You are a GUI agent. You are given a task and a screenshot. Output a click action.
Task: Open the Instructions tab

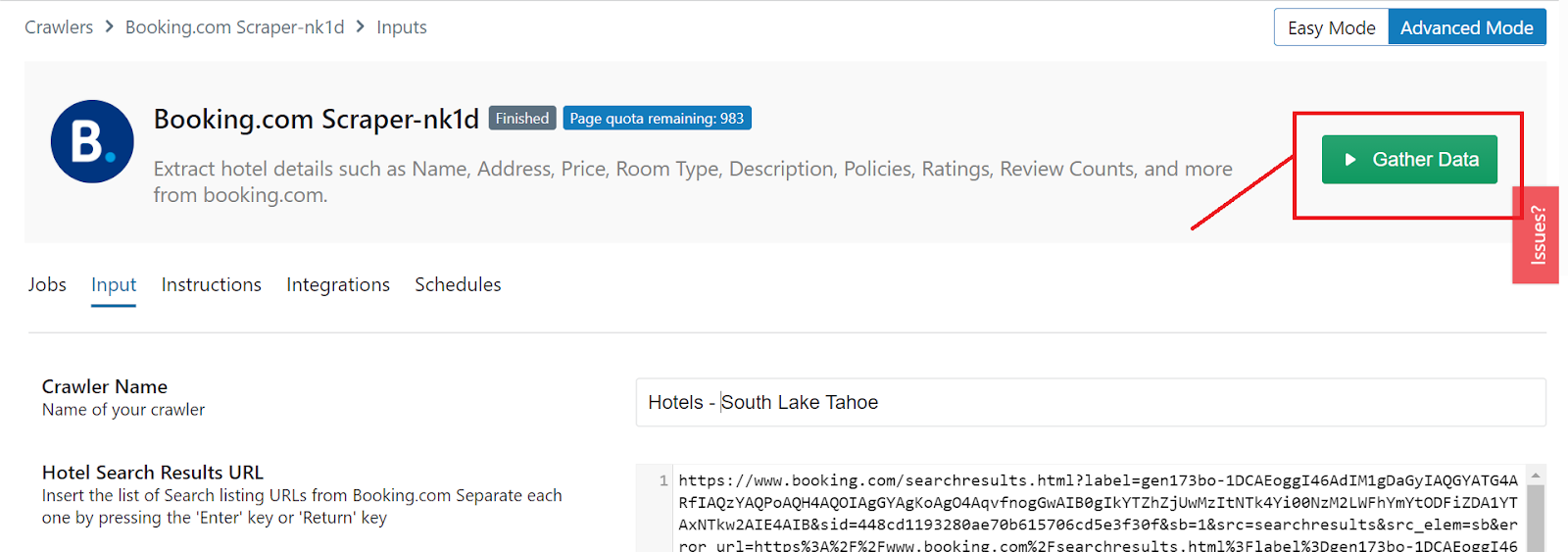pos(212,284)
